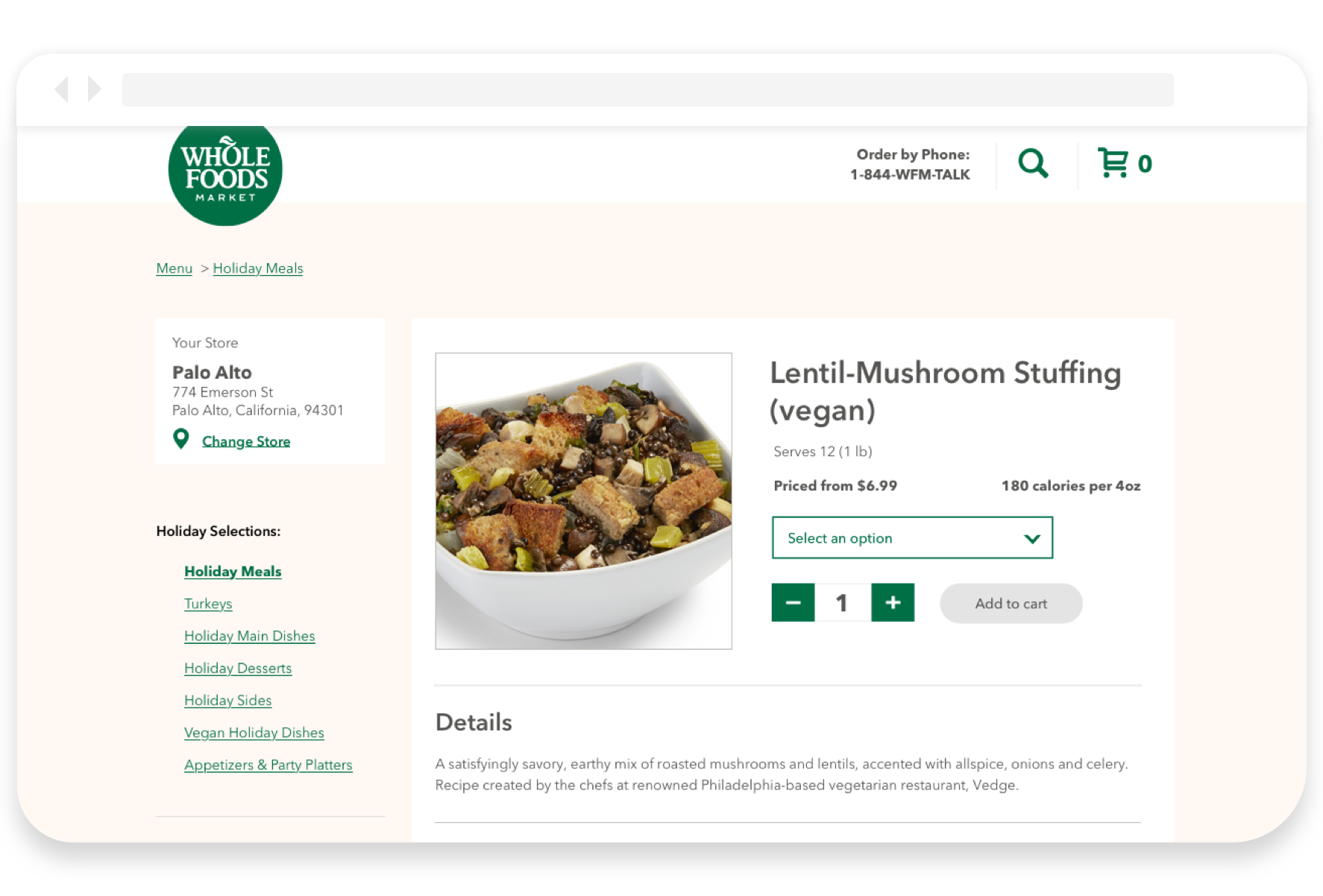Screen dimensions: 1323x896
Task: Select Turkeys in Holiday Selections
Action: pos(208,604)
